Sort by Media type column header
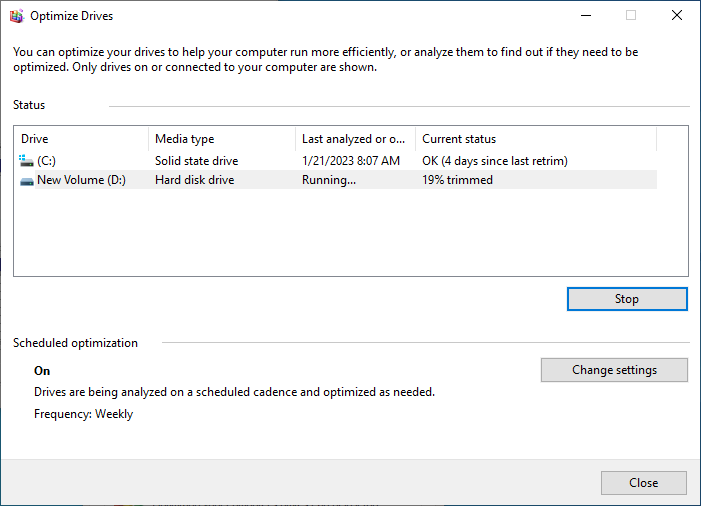Viewport: 701px width, 506px height. [x=222, y=139]
